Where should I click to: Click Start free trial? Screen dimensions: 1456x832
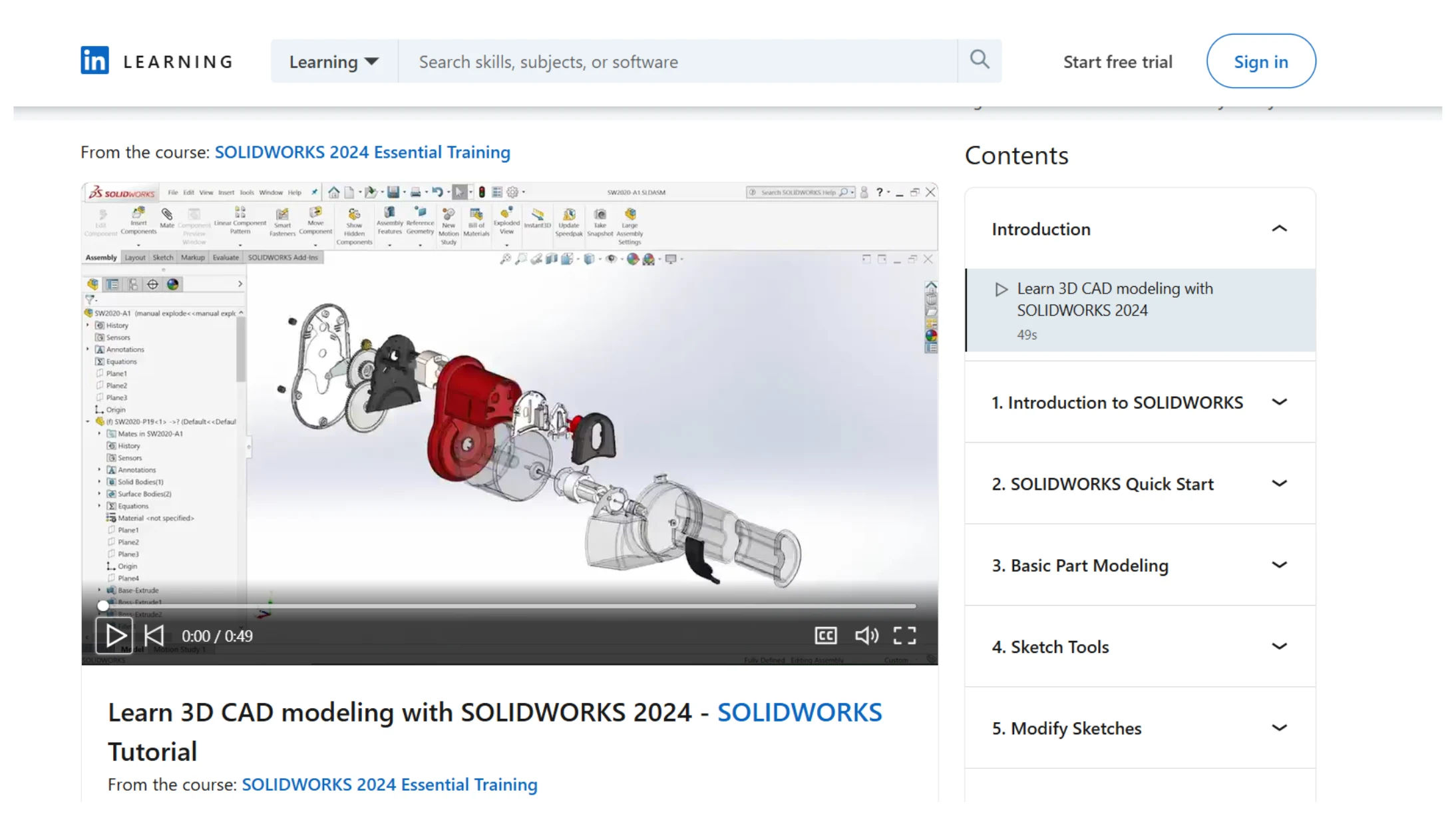coord(1117,62)
